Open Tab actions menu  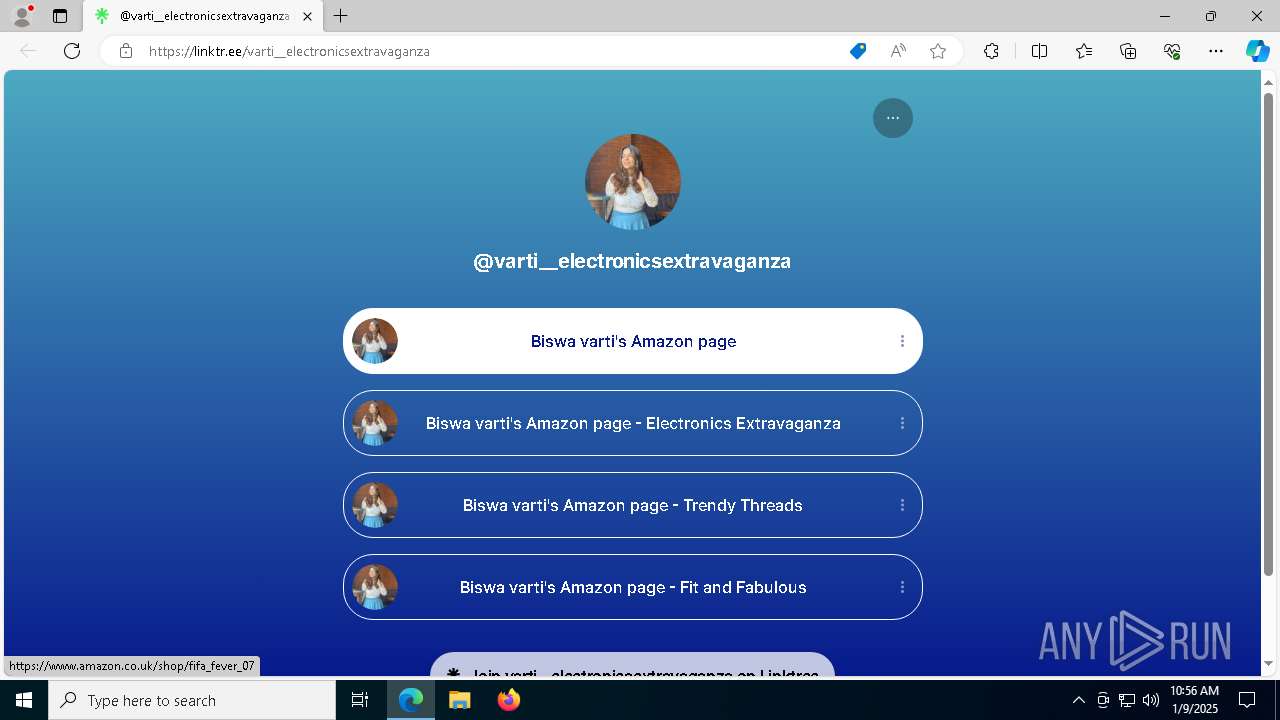pyautogui.click(x=60, y=16)
